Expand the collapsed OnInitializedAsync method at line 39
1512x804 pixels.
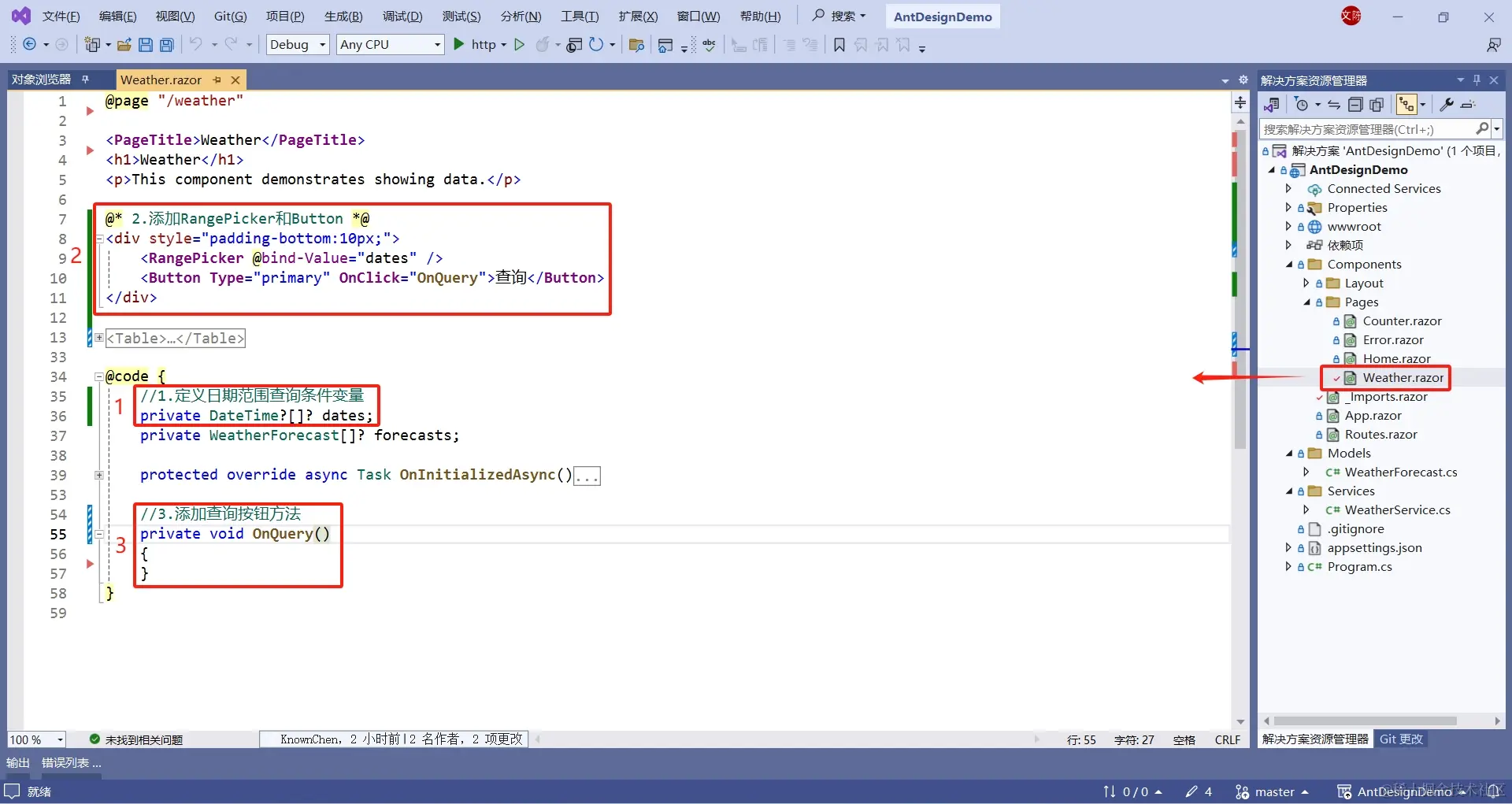[x=99, y=475]
